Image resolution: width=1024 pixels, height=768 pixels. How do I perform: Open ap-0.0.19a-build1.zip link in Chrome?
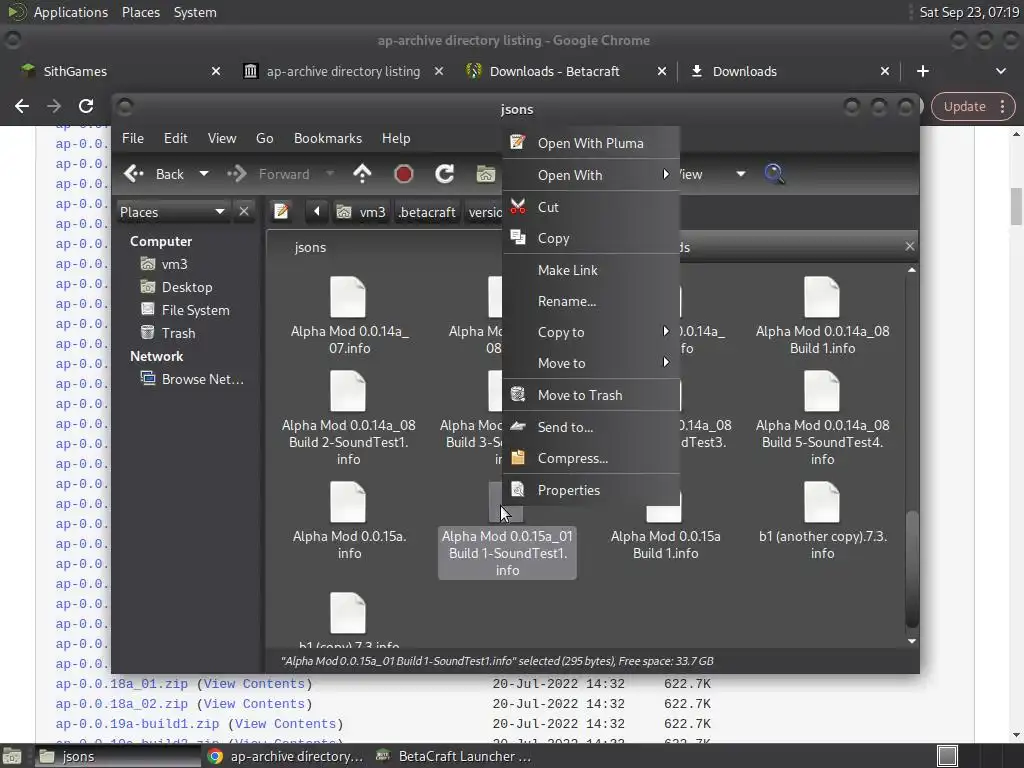click(x=137, y=724)
